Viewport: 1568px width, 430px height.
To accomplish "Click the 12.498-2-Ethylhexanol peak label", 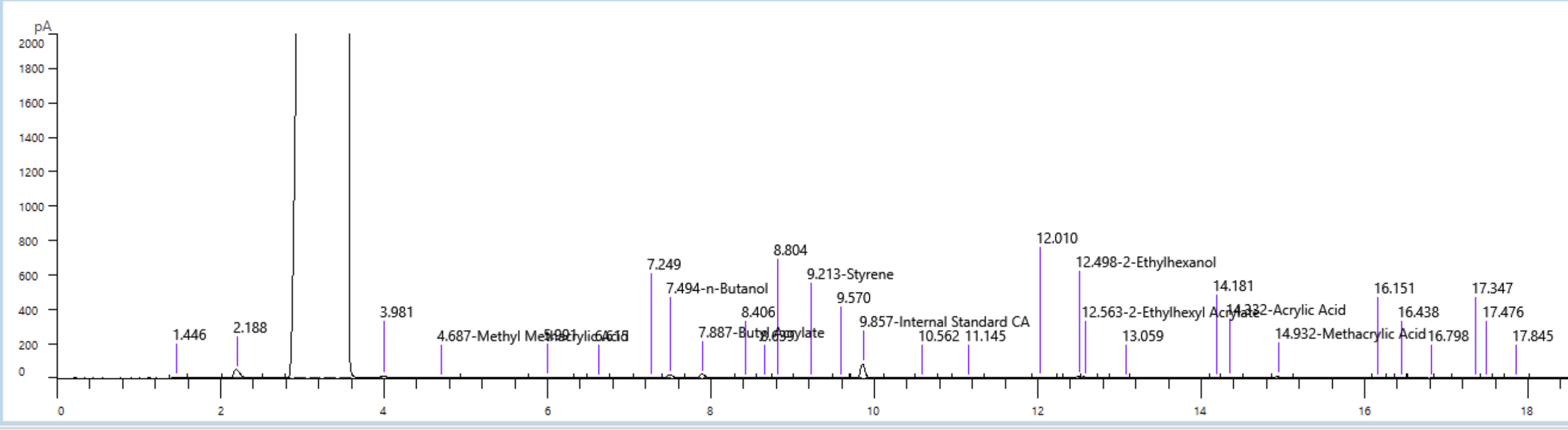I will point(1145,262).
